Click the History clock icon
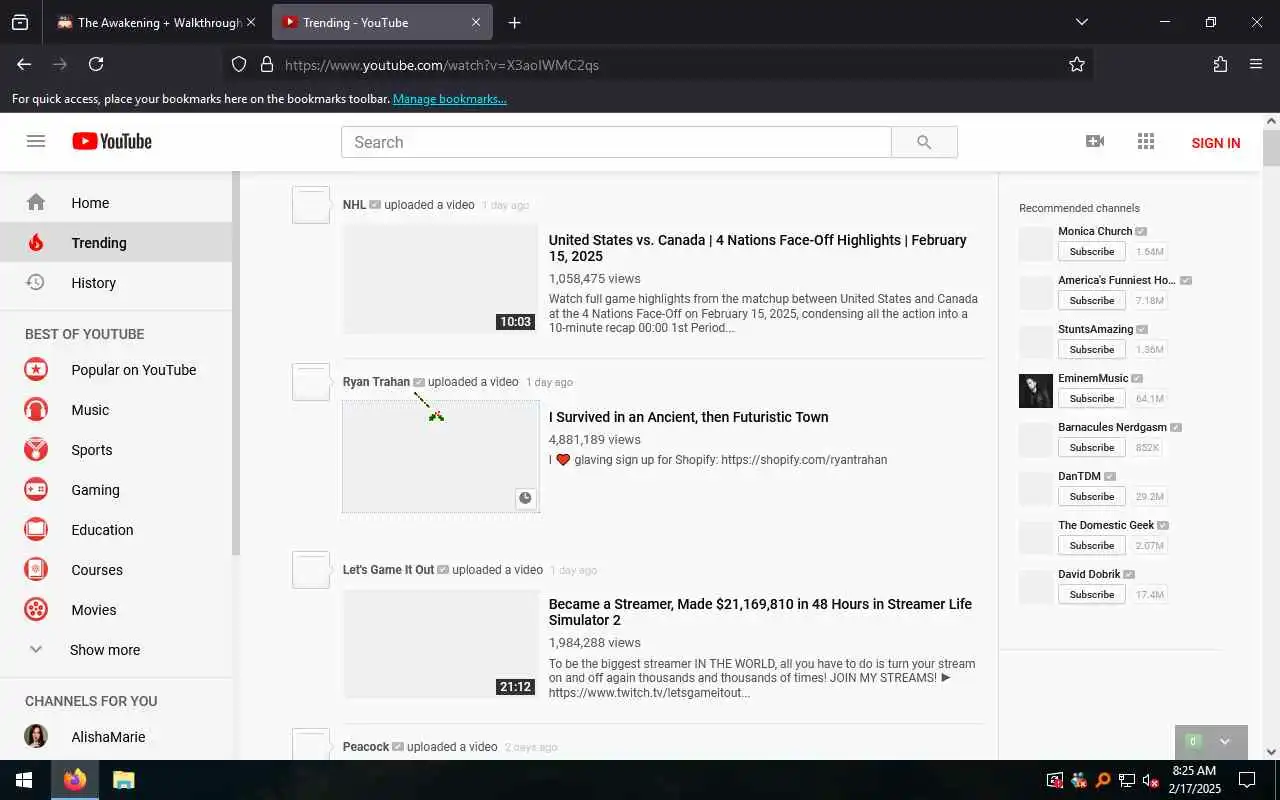 [36, 282]
